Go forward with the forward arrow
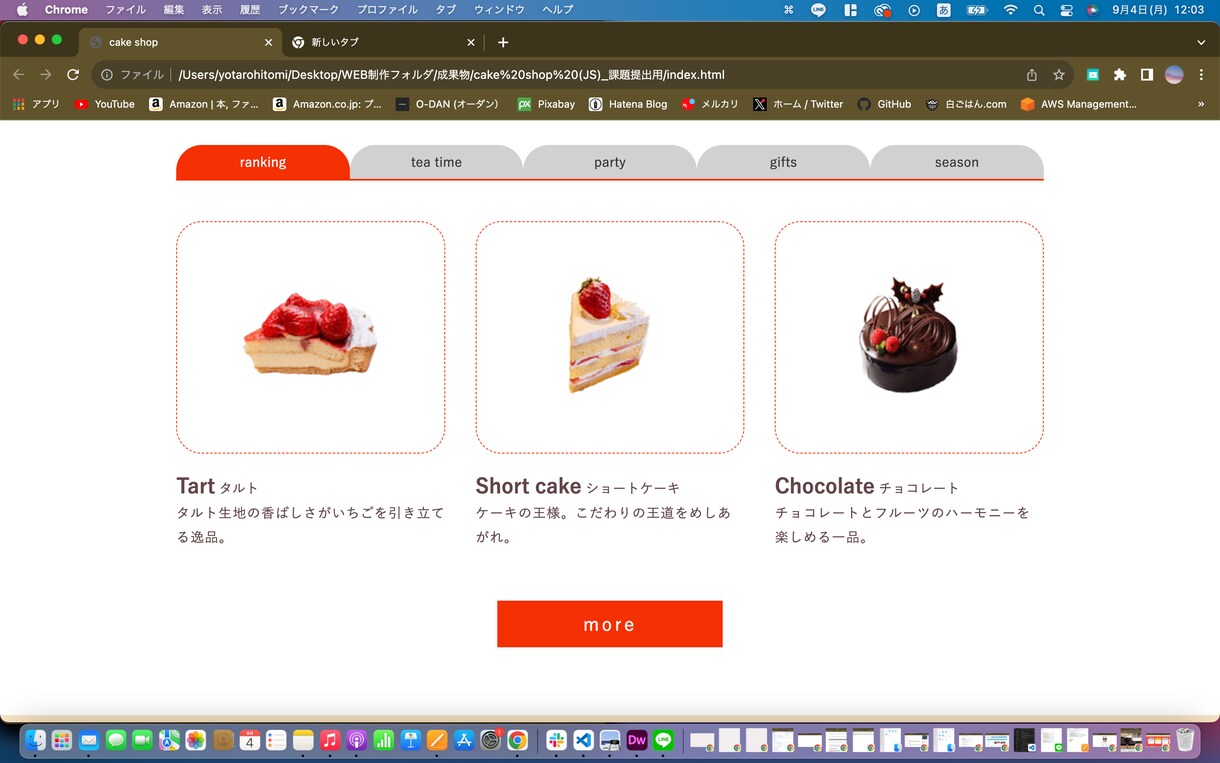 tap(45, 75)
